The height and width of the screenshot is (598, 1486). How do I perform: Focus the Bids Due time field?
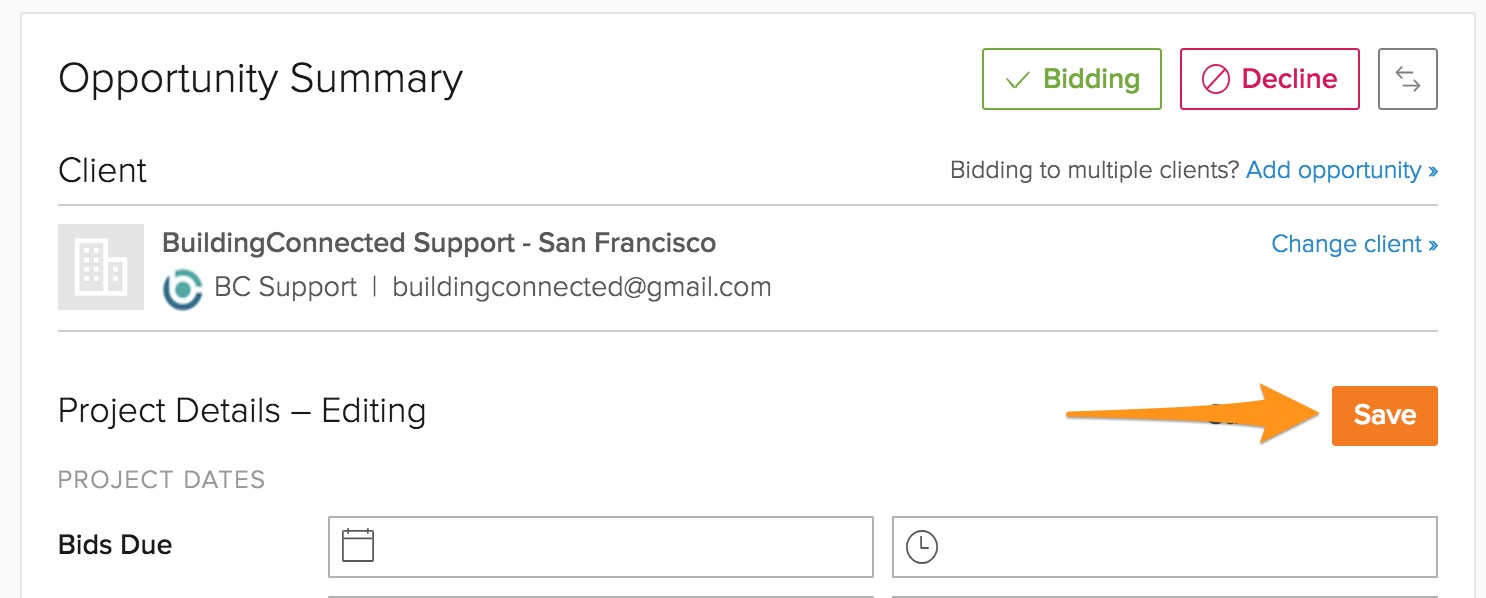pos(1180,547)
